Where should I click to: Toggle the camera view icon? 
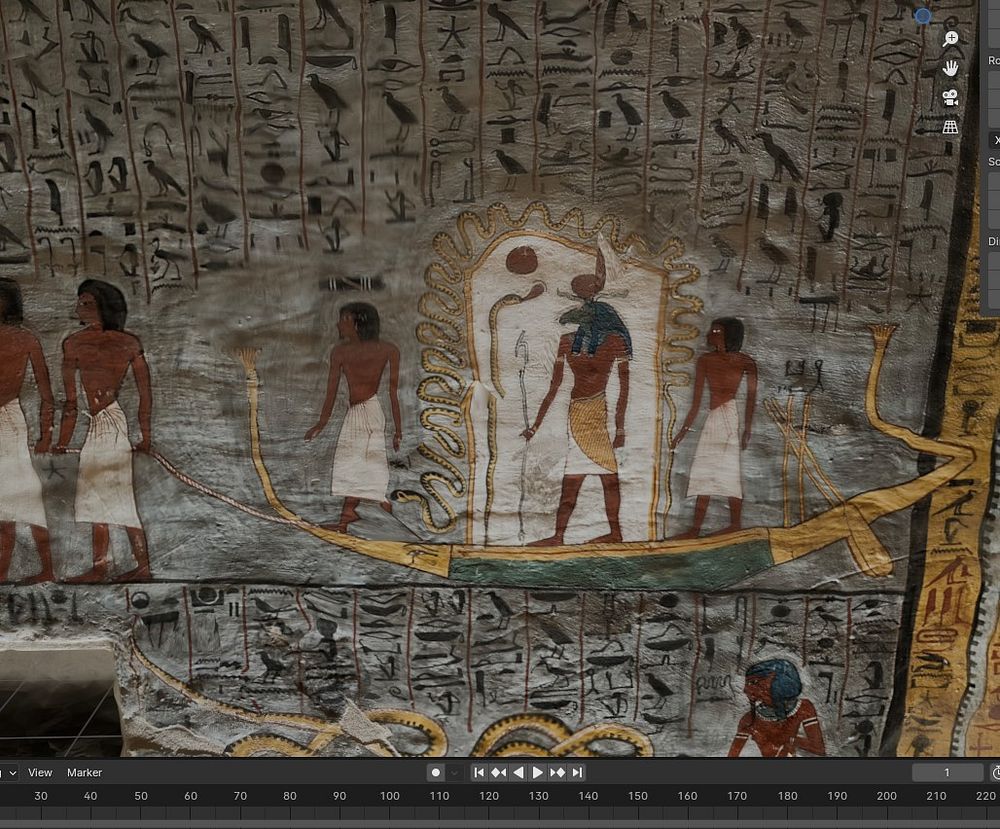(x=950, y=98)
